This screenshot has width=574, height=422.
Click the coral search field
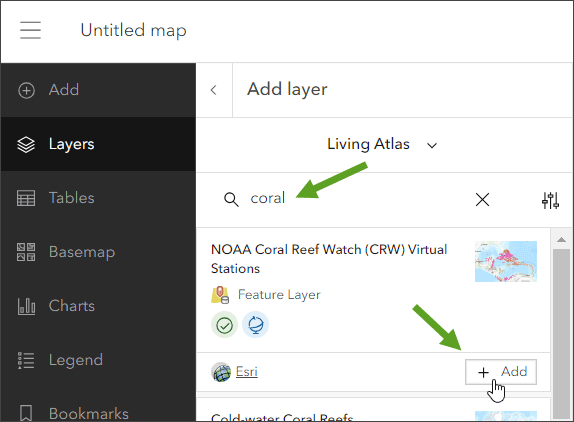coord(348,199)
